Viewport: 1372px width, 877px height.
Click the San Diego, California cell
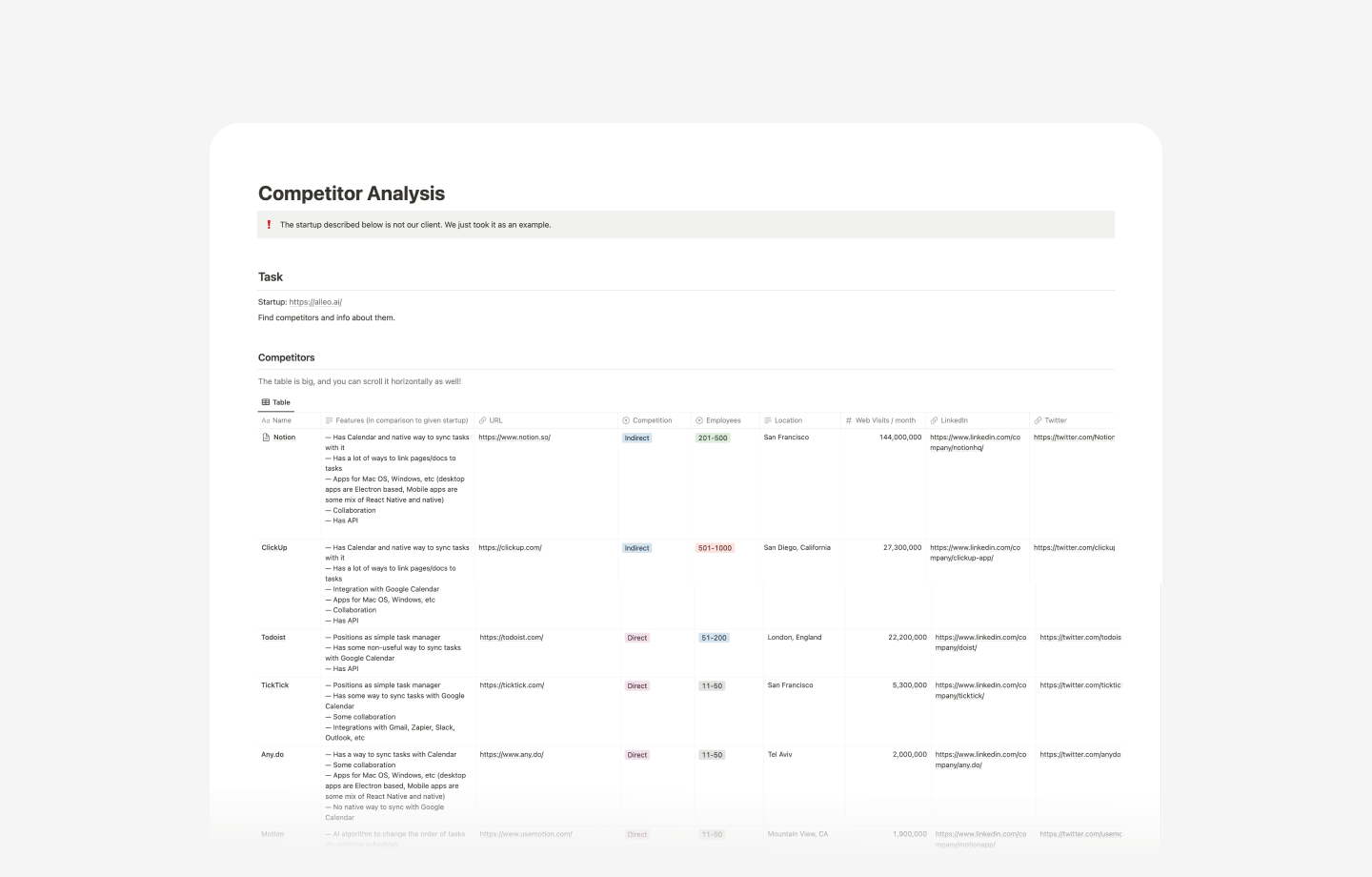point(797,548)
